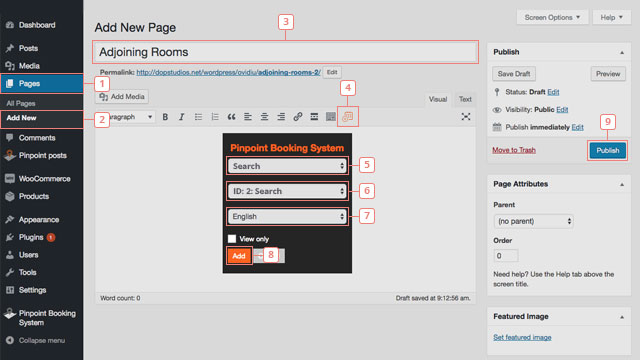640x360 pixels.
Task: Edit the Visibility setting
Action: [x=562, y=110]
